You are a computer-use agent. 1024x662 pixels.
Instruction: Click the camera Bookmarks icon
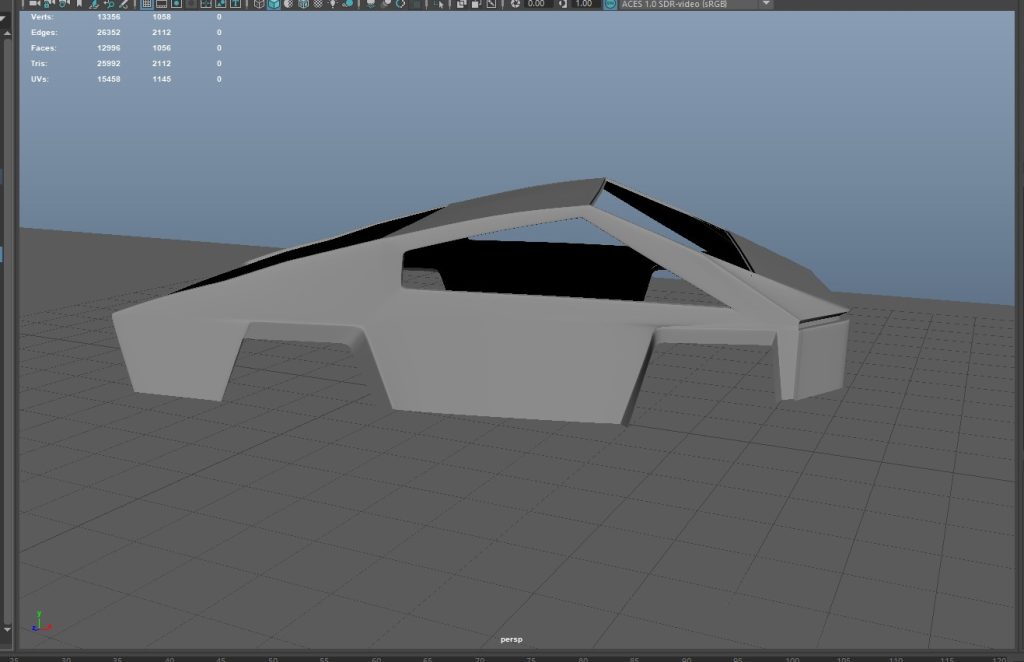[x=79, y=4]
